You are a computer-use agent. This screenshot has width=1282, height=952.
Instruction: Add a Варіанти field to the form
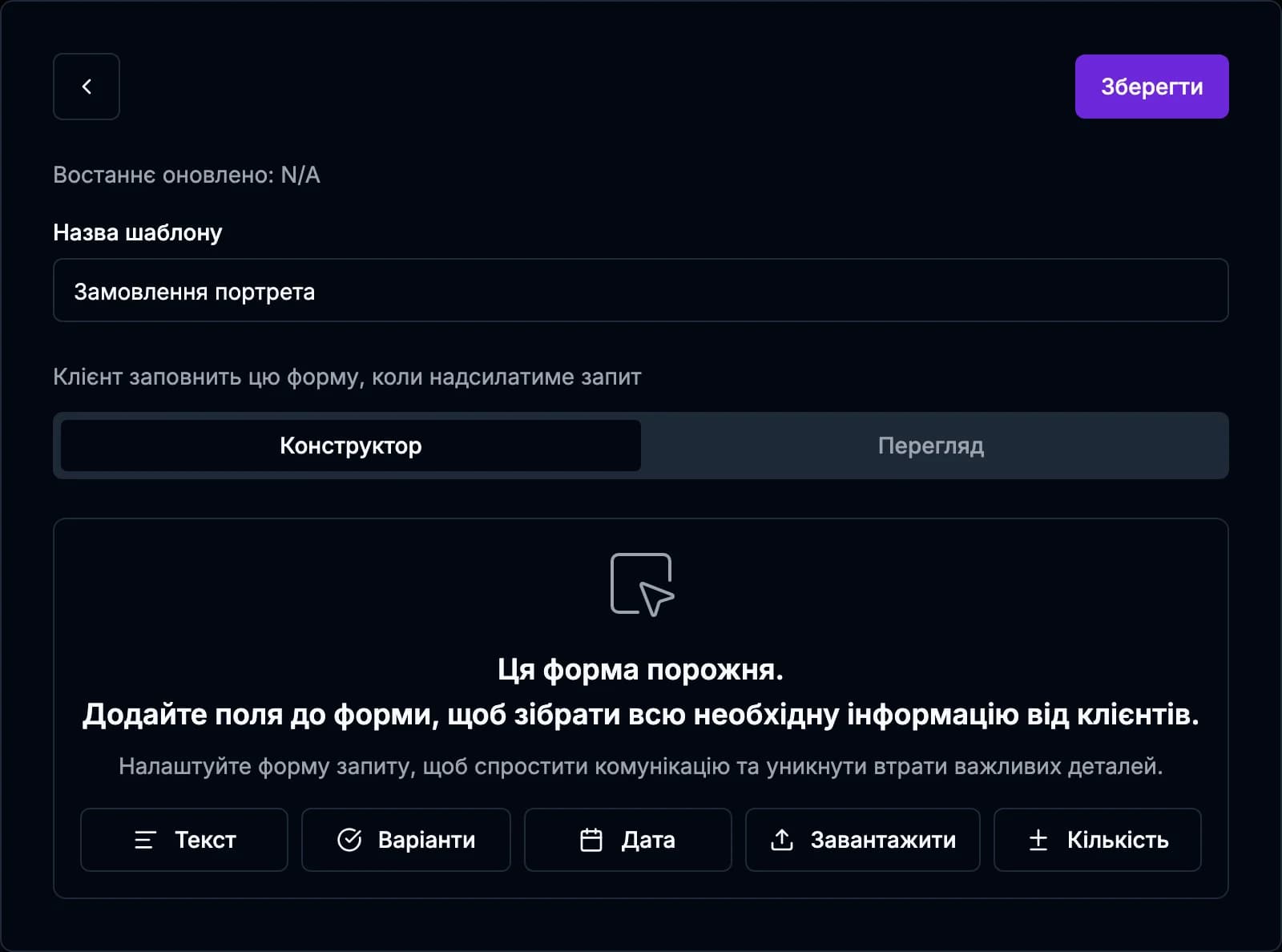tap(406, 840)
